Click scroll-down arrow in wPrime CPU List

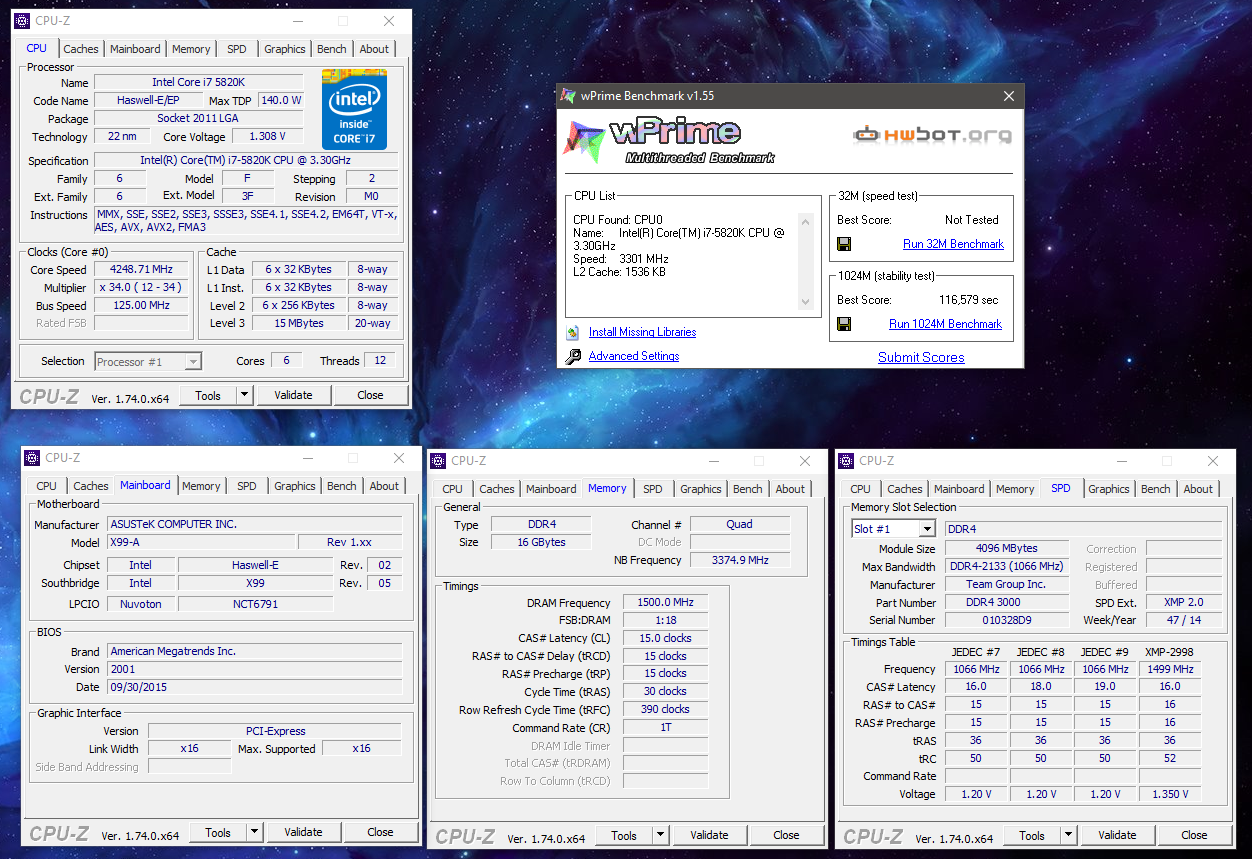point(805,302)
